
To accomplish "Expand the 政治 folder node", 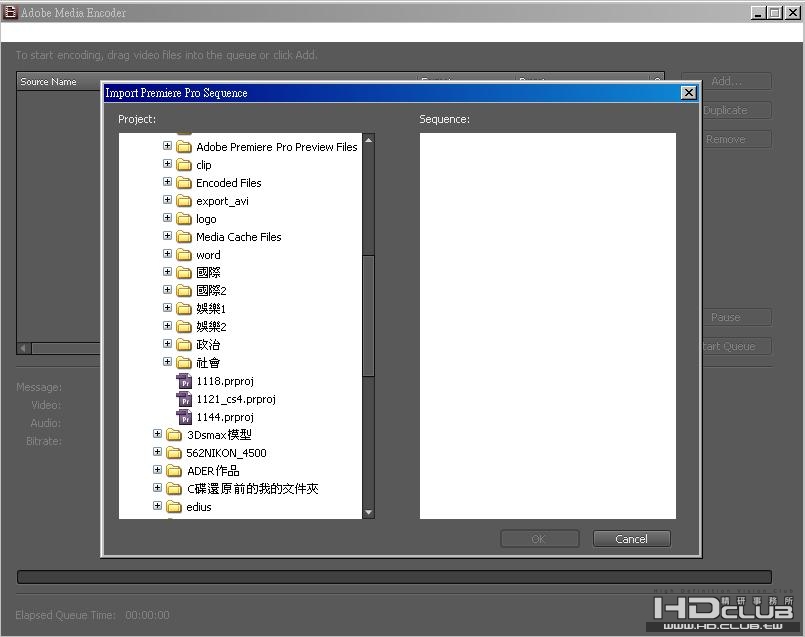I will [167, 343].
